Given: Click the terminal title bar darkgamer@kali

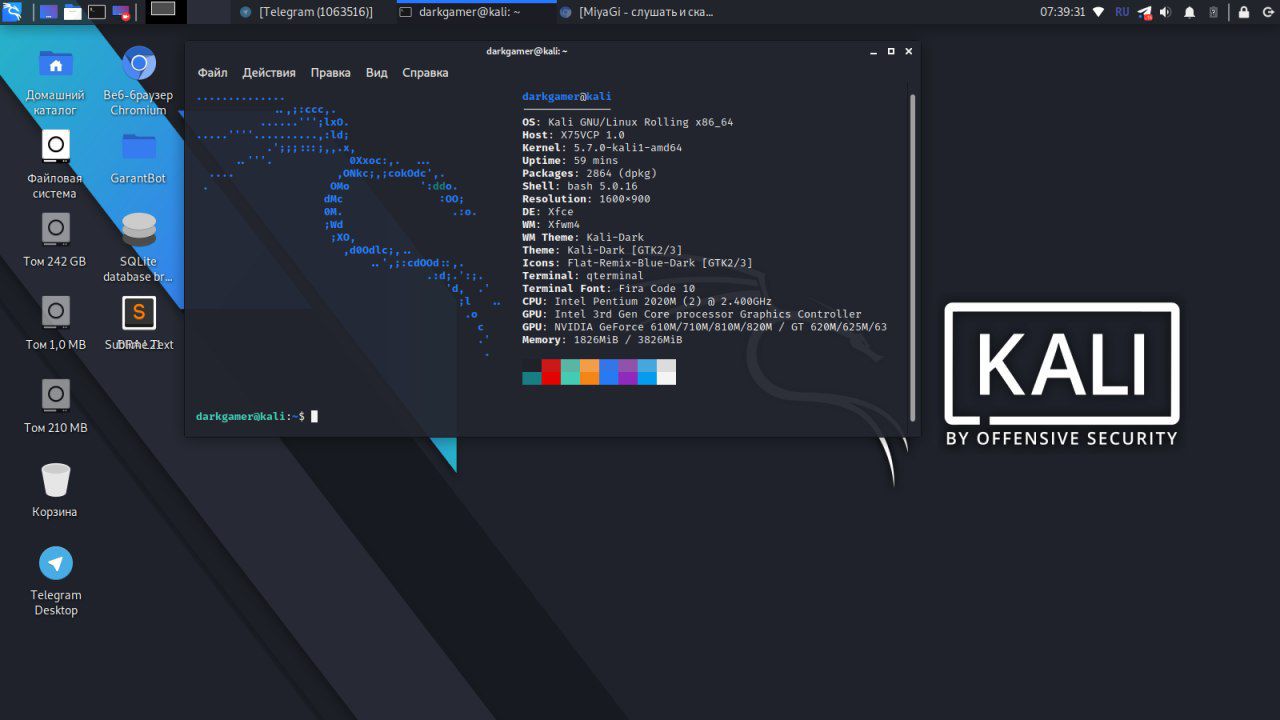Looking at the screenshot, I should point(527,51).
